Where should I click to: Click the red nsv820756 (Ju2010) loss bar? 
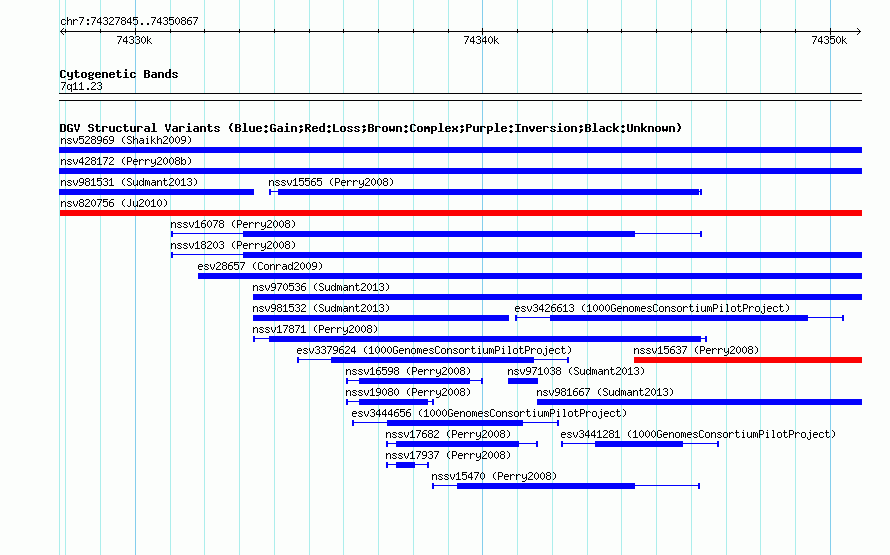(x=460, y=213)
